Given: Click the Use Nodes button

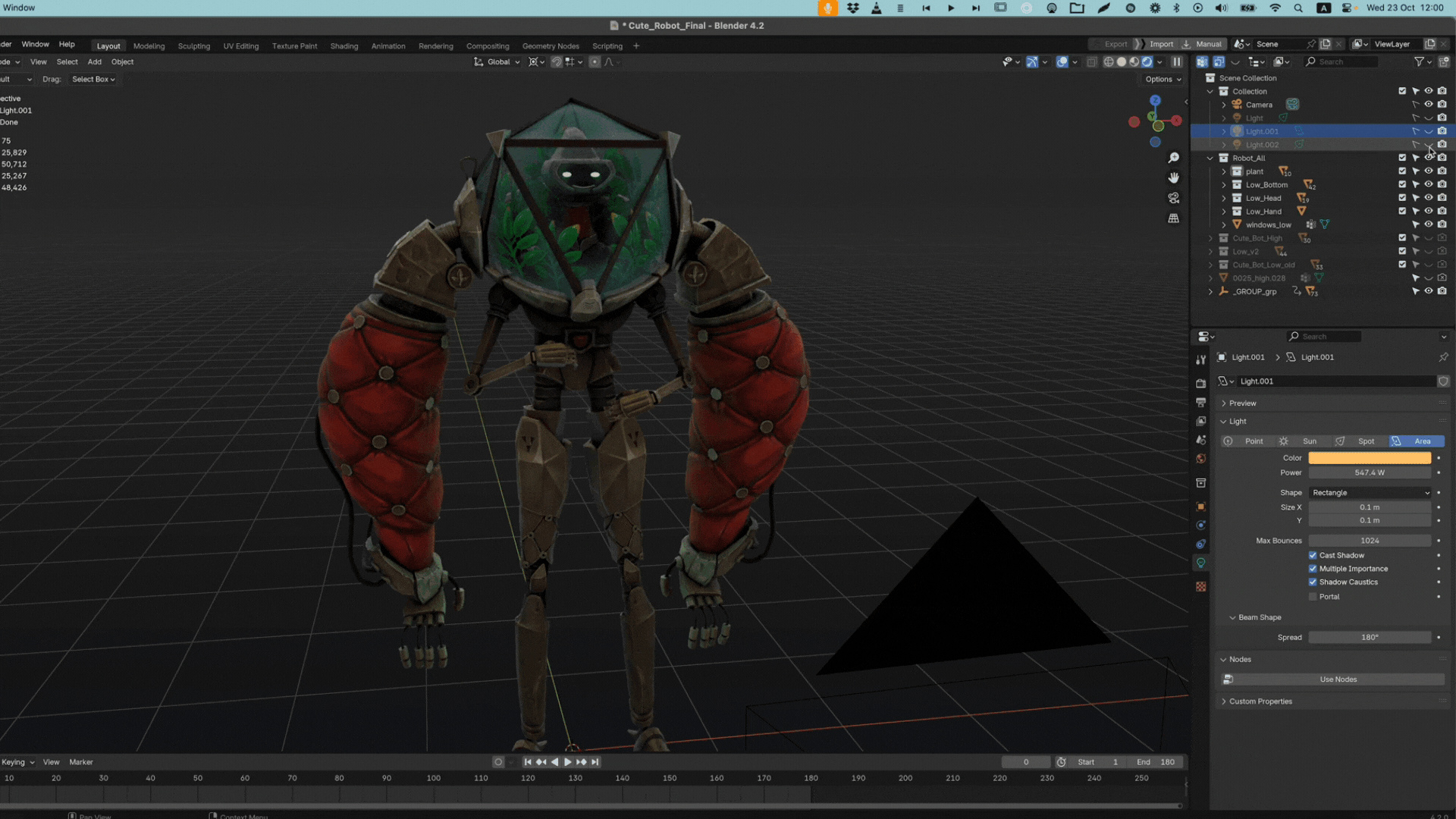Looking at the screenshot, I should (1338, 679).
